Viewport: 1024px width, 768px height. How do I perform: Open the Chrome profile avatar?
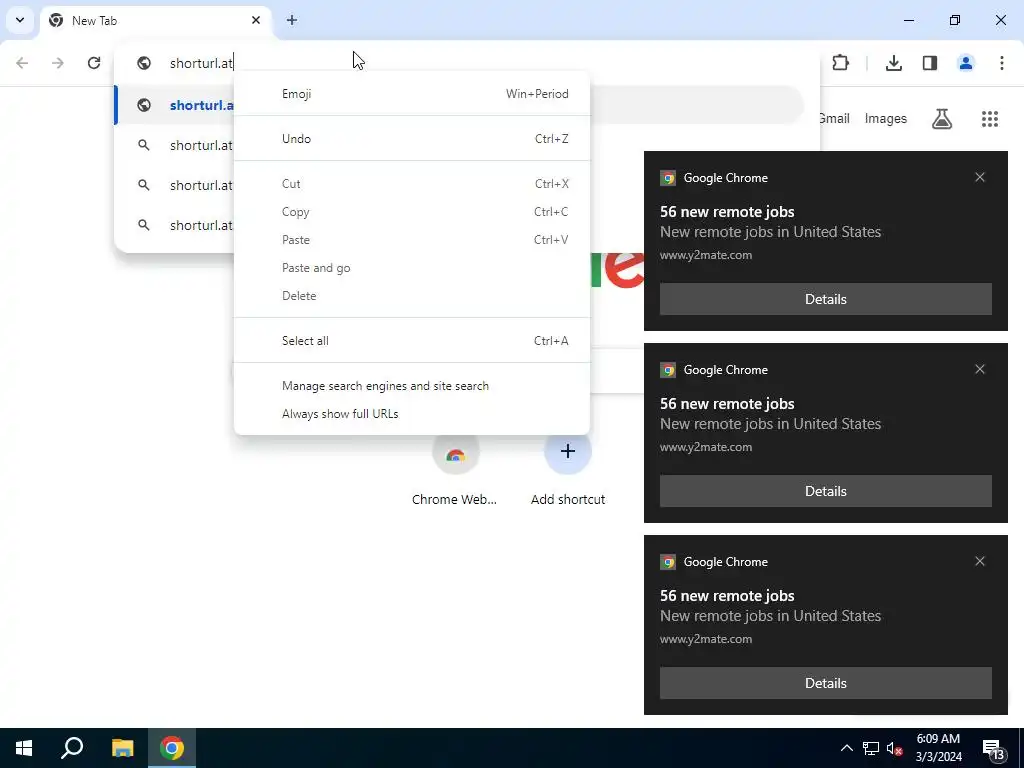pyautogui.click(x=966, y=63)
